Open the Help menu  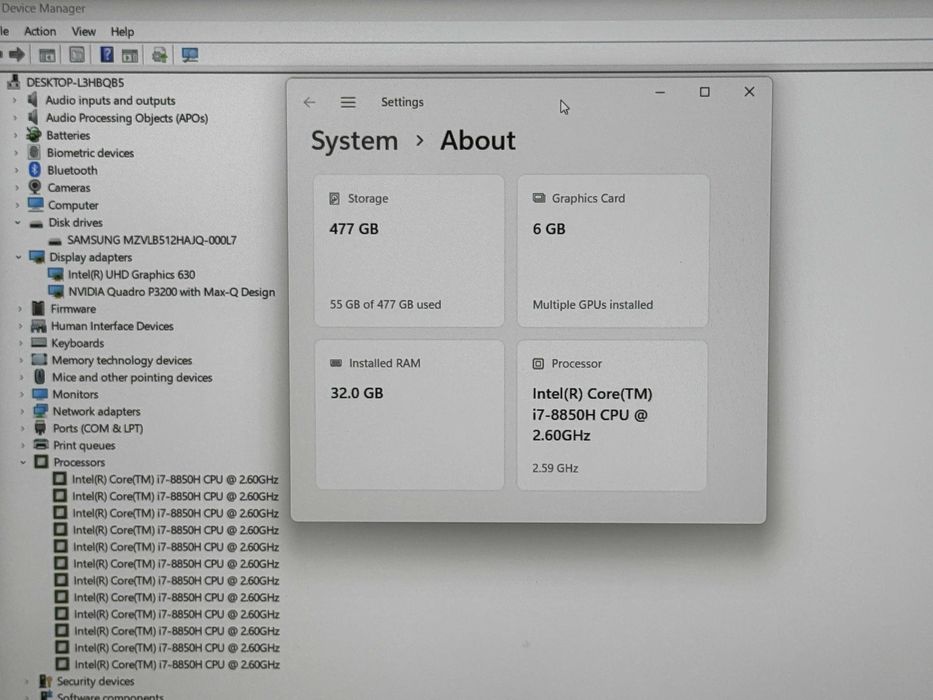(122, 32)
